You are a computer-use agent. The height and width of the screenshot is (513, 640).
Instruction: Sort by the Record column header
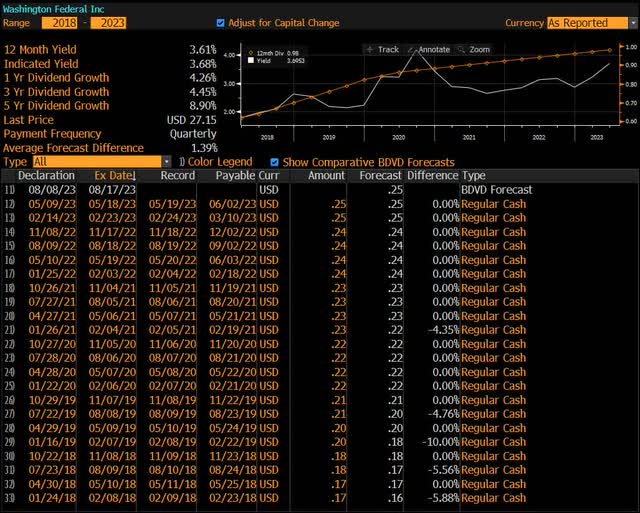(178, 175)
